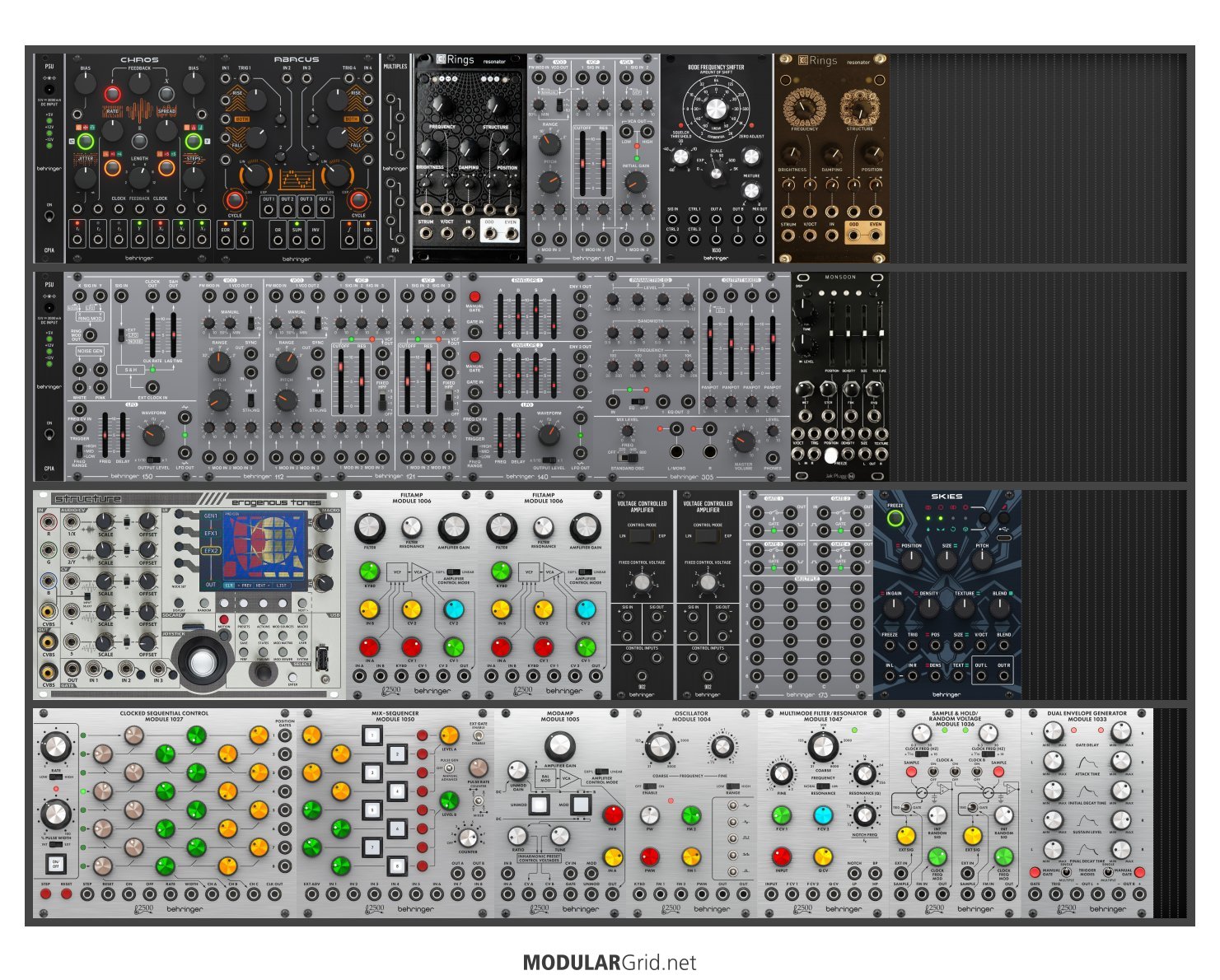
Task: Click the cyan CV 2 knob on first Filtamp 1006
Action: [x=455, y=609]
